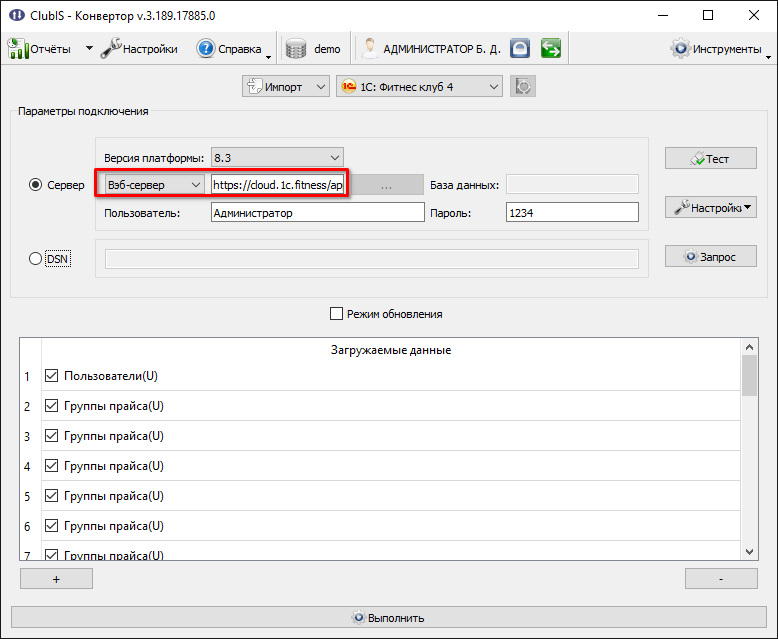Click the Выполнить button

[389, 618]
